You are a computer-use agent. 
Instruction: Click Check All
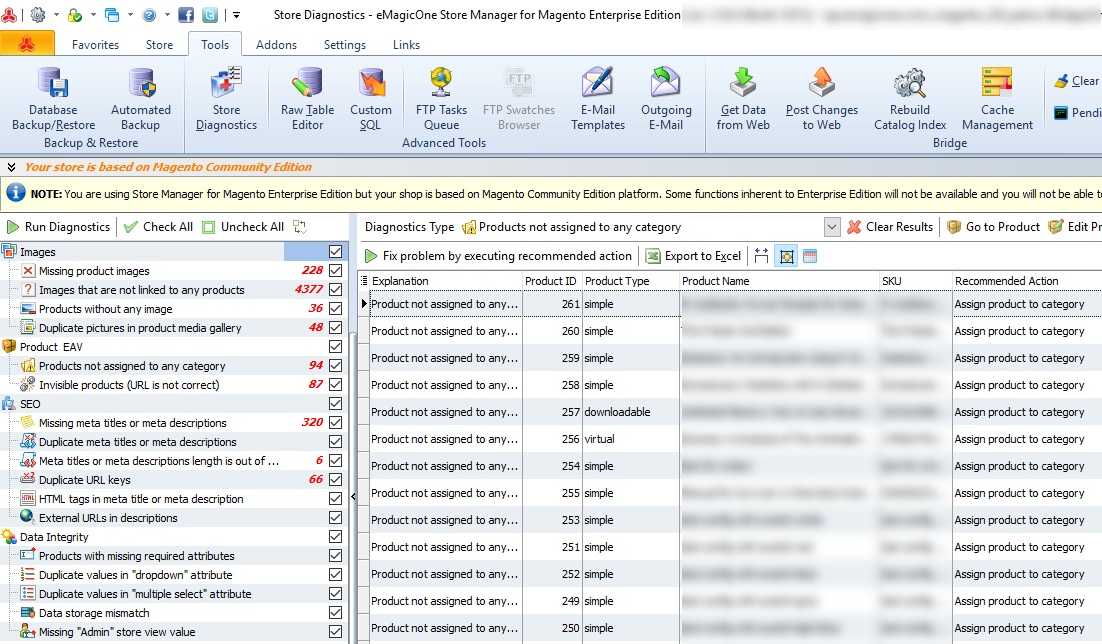pyautogui.click(x=158, y=227)
